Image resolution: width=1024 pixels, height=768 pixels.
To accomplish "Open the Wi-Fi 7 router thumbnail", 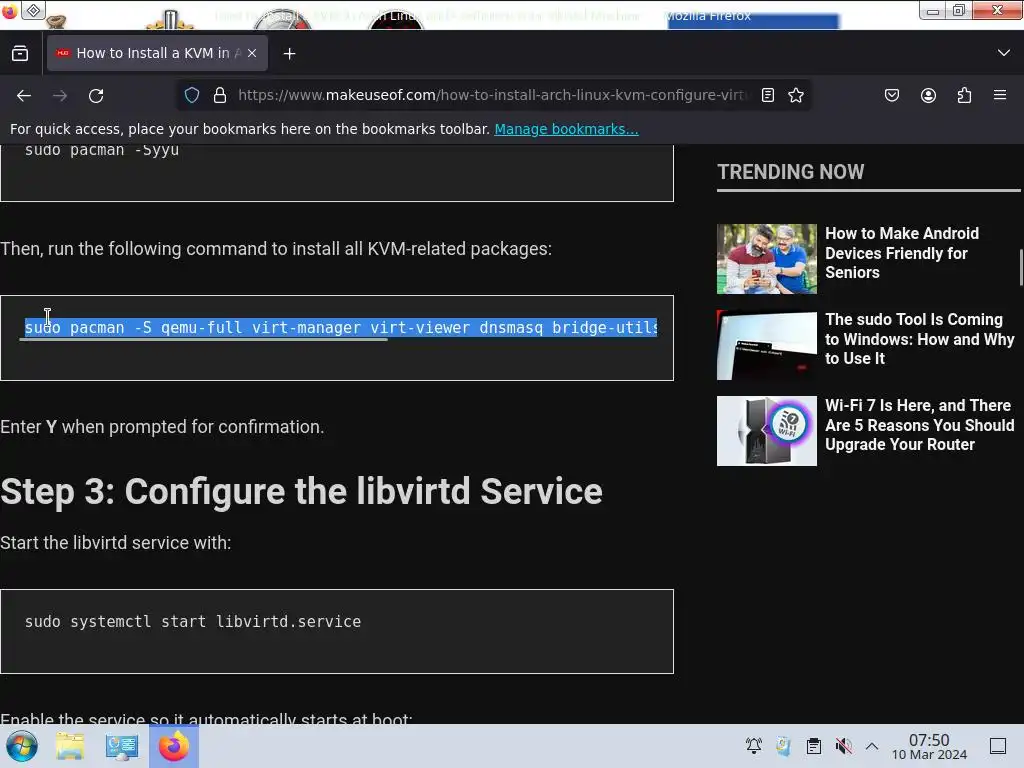I will coord(767,431).
